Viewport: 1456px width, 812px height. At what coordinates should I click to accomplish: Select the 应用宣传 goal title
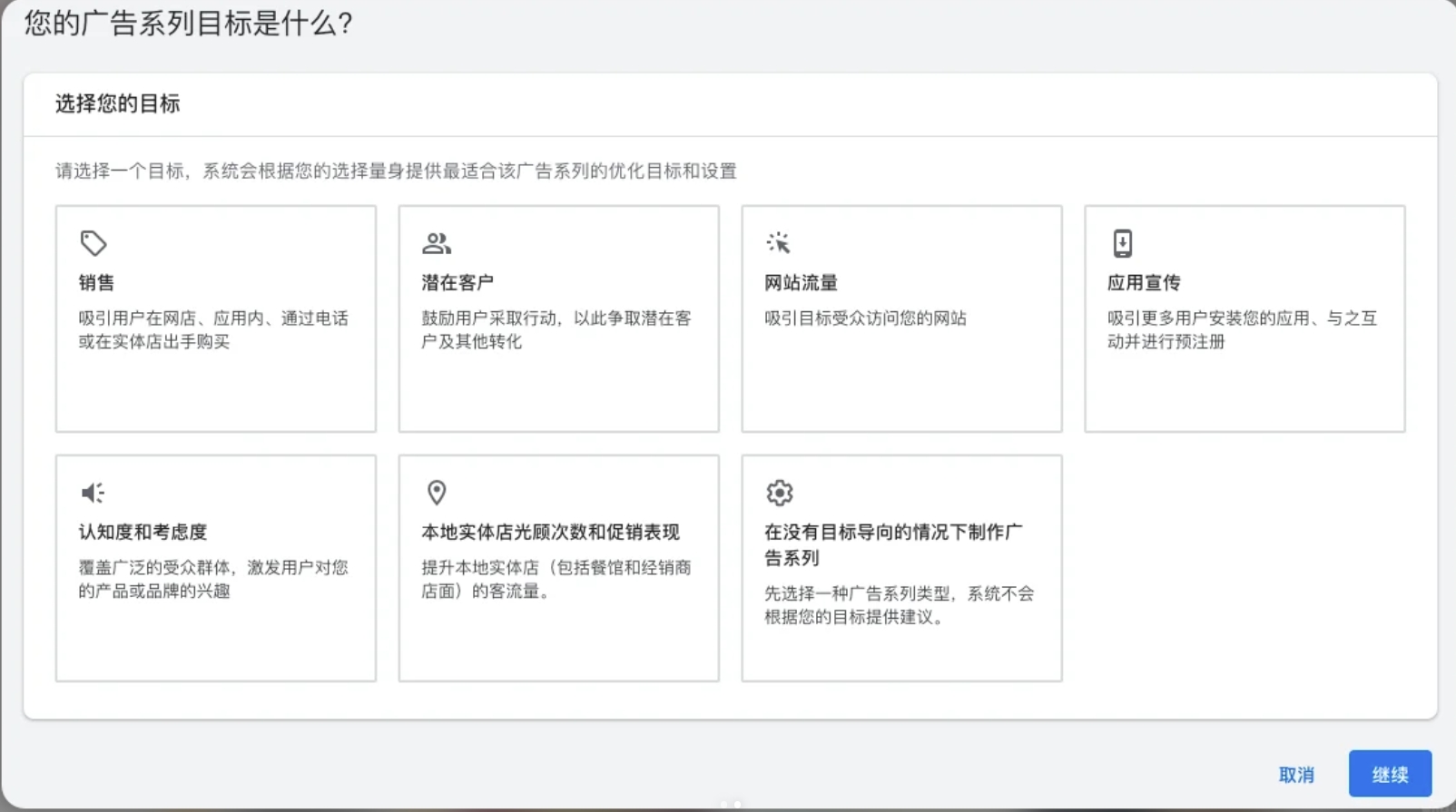click(1144, 283)
